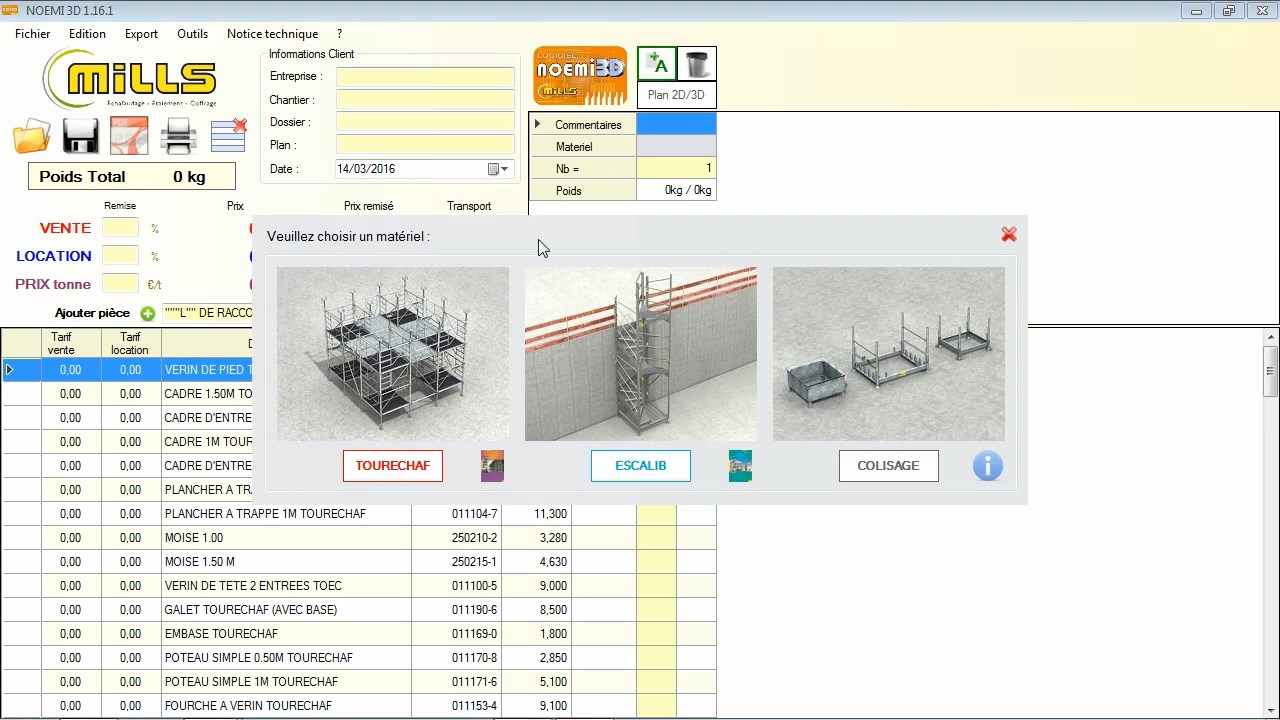Close the material chooser with red X

point(1008,234)
